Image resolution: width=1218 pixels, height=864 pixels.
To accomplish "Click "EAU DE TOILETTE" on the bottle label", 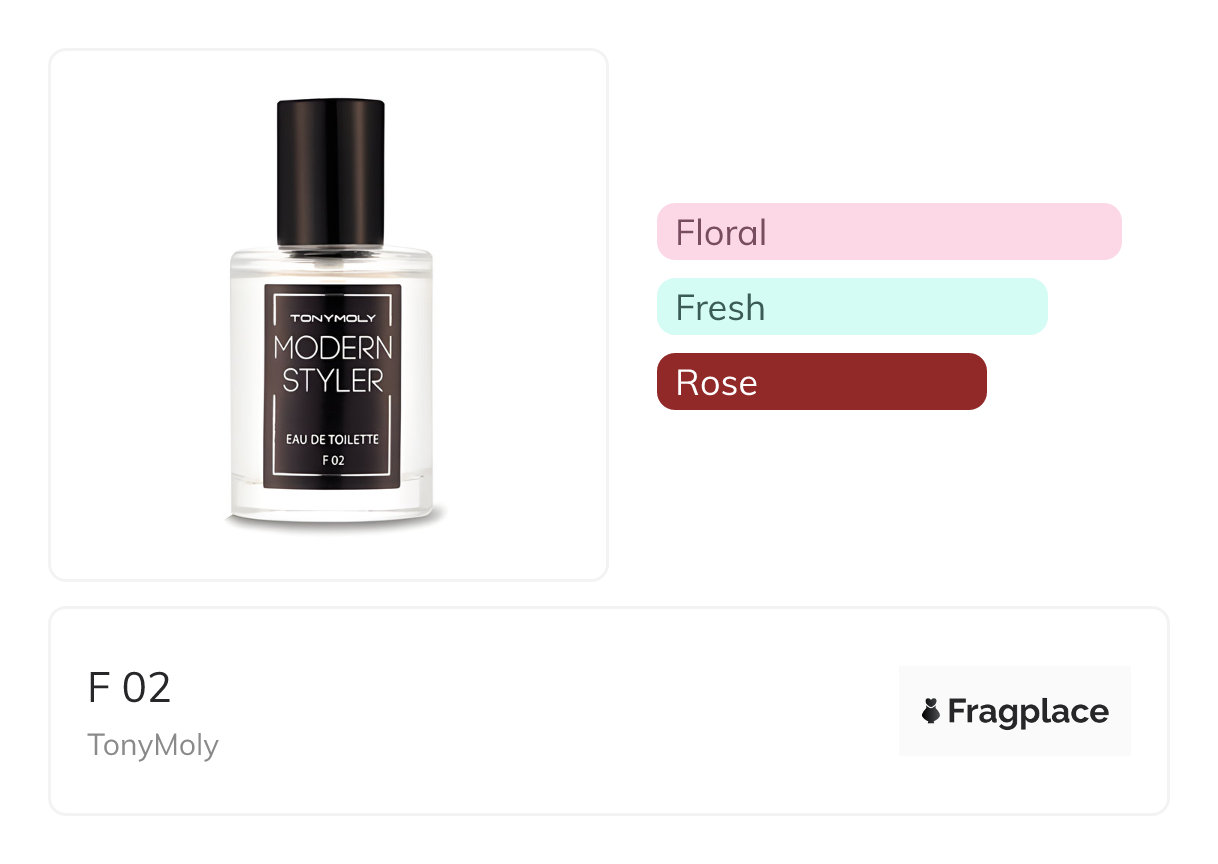I will [x=333, y=440].
